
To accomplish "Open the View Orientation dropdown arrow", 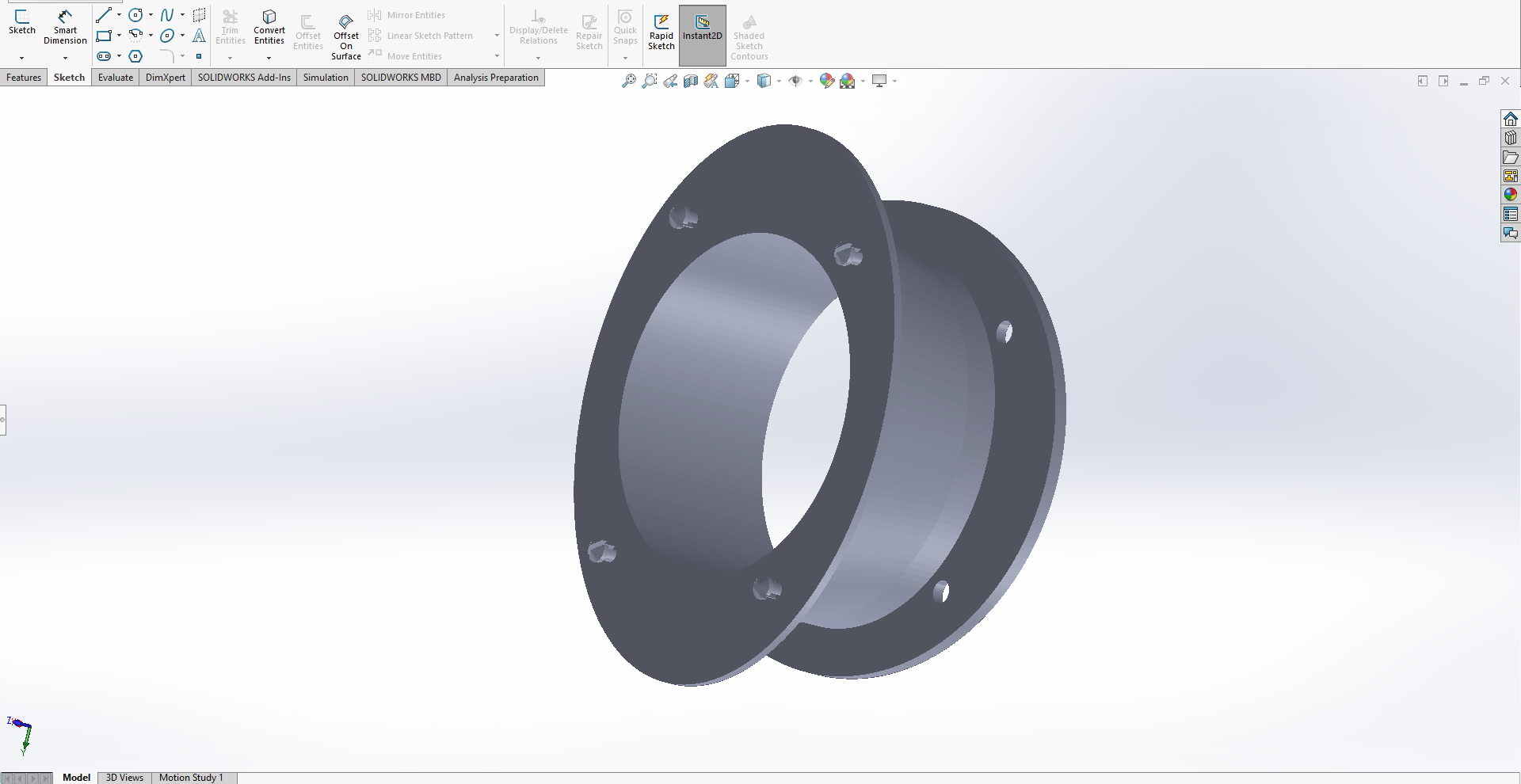I will coord(747,81).
